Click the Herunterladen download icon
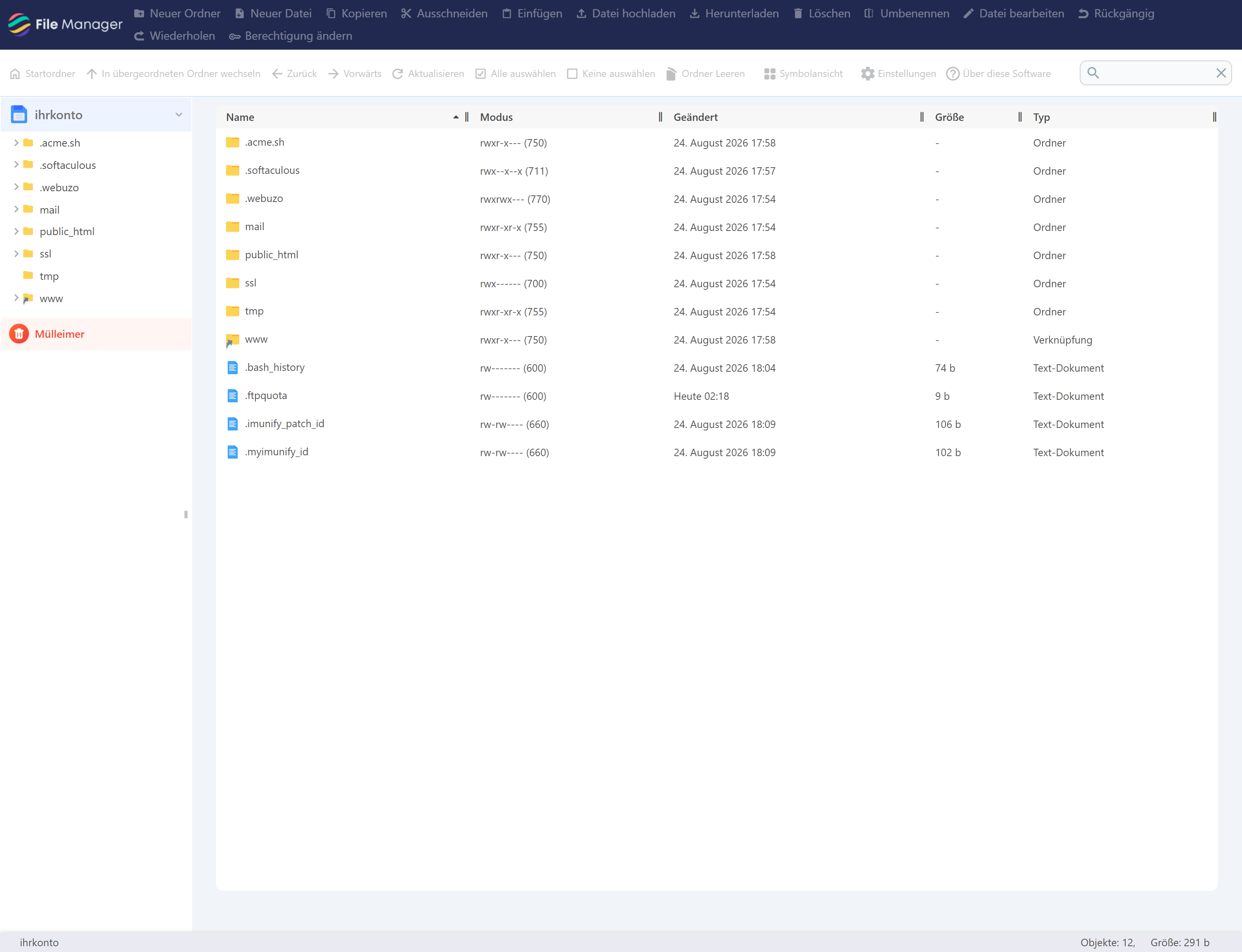The image size is (1242, 952). (x=694, y=13)
